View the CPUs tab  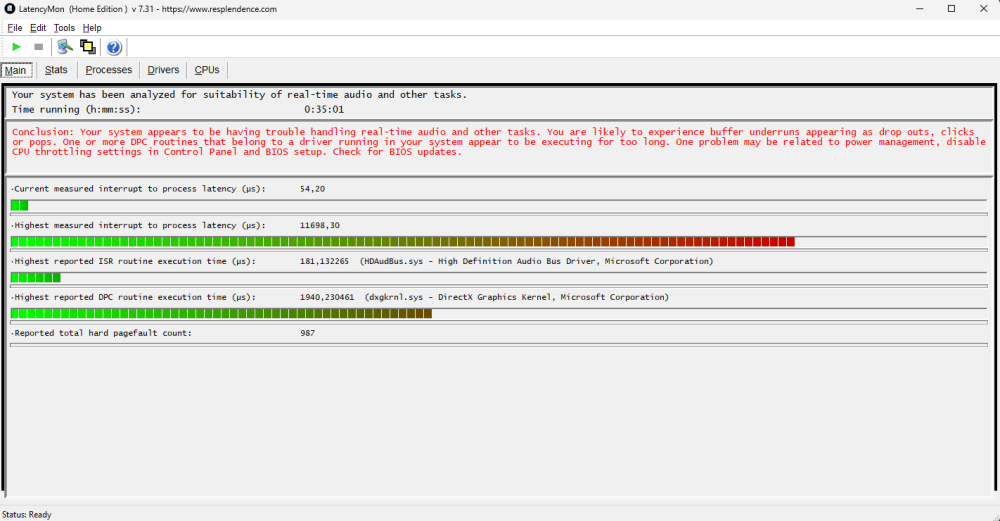[207, 70]
